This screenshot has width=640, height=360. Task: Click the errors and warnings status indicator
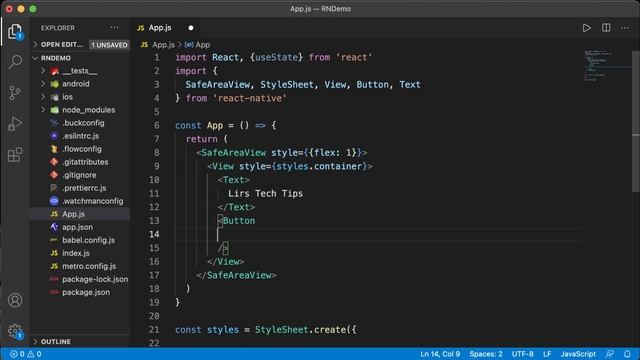click(25, 354)
